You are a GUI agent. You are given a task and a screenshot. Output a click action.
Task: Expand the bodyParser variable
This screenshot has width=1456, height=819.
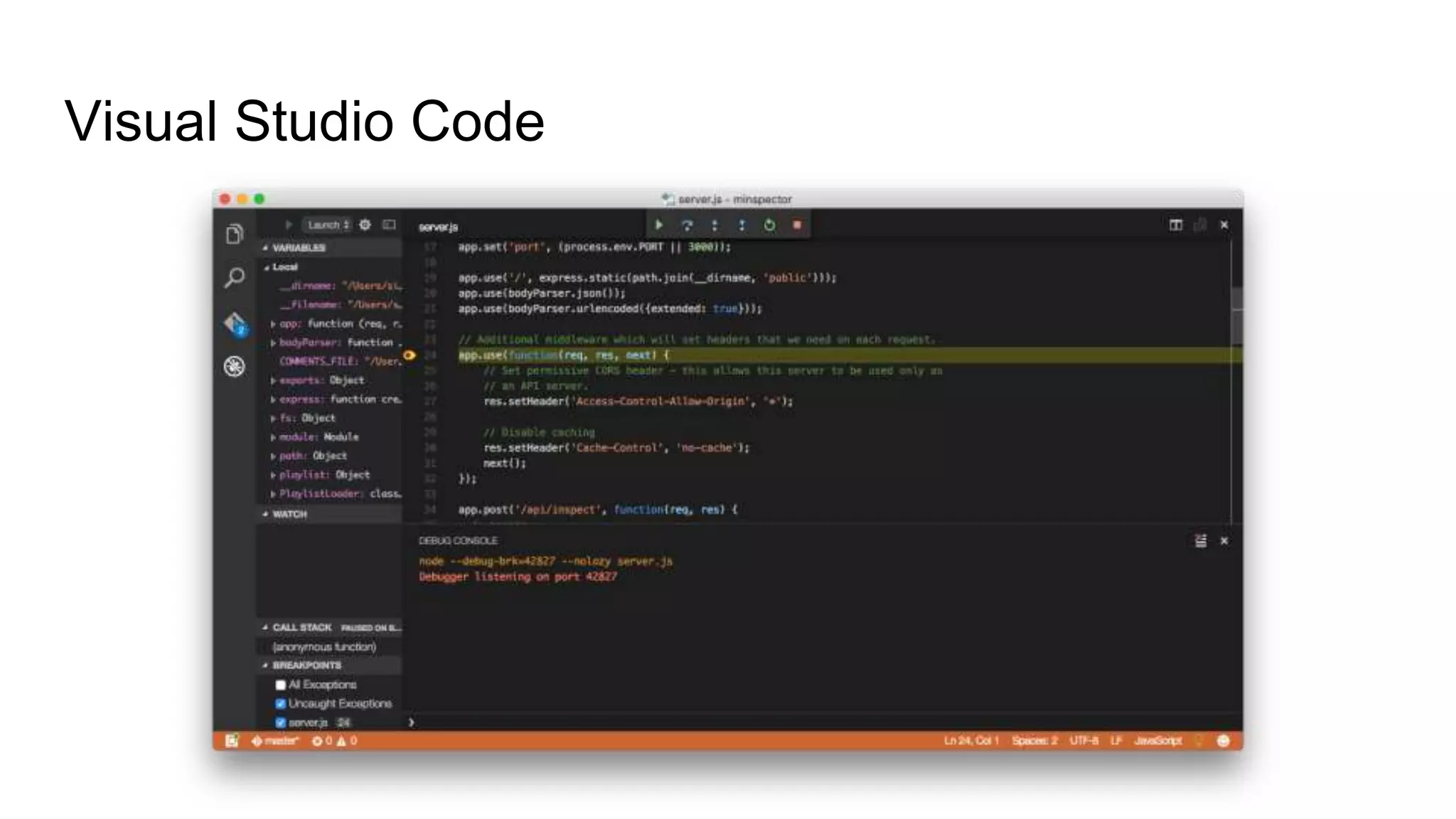click(273, 343)
